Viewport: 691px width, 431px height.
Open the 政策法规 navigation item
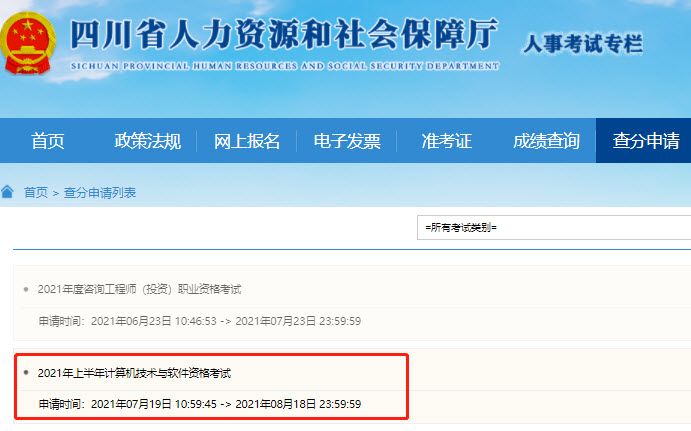pos(148,141)
